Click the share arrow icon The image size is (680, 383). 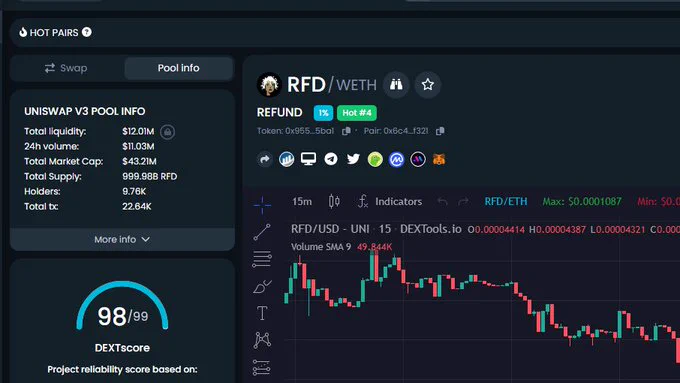pos(265,160)
